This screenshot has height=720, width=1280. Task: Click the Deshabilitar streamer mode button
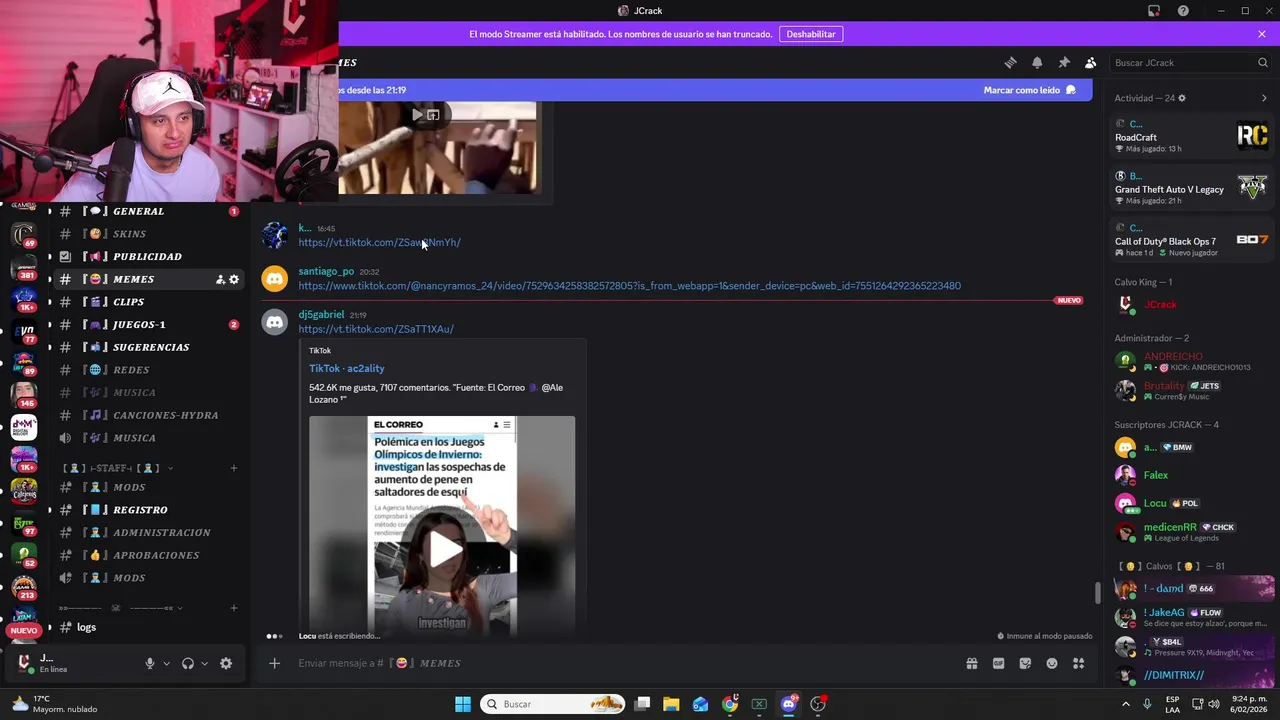(x=810, y=34)
